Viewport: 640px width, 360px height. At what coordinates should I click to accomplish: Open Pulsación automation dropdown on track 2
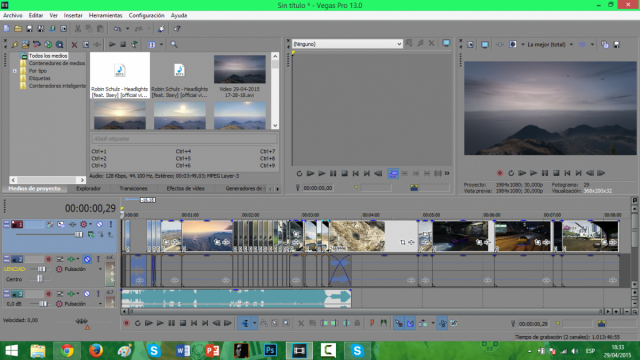point(100,269)
